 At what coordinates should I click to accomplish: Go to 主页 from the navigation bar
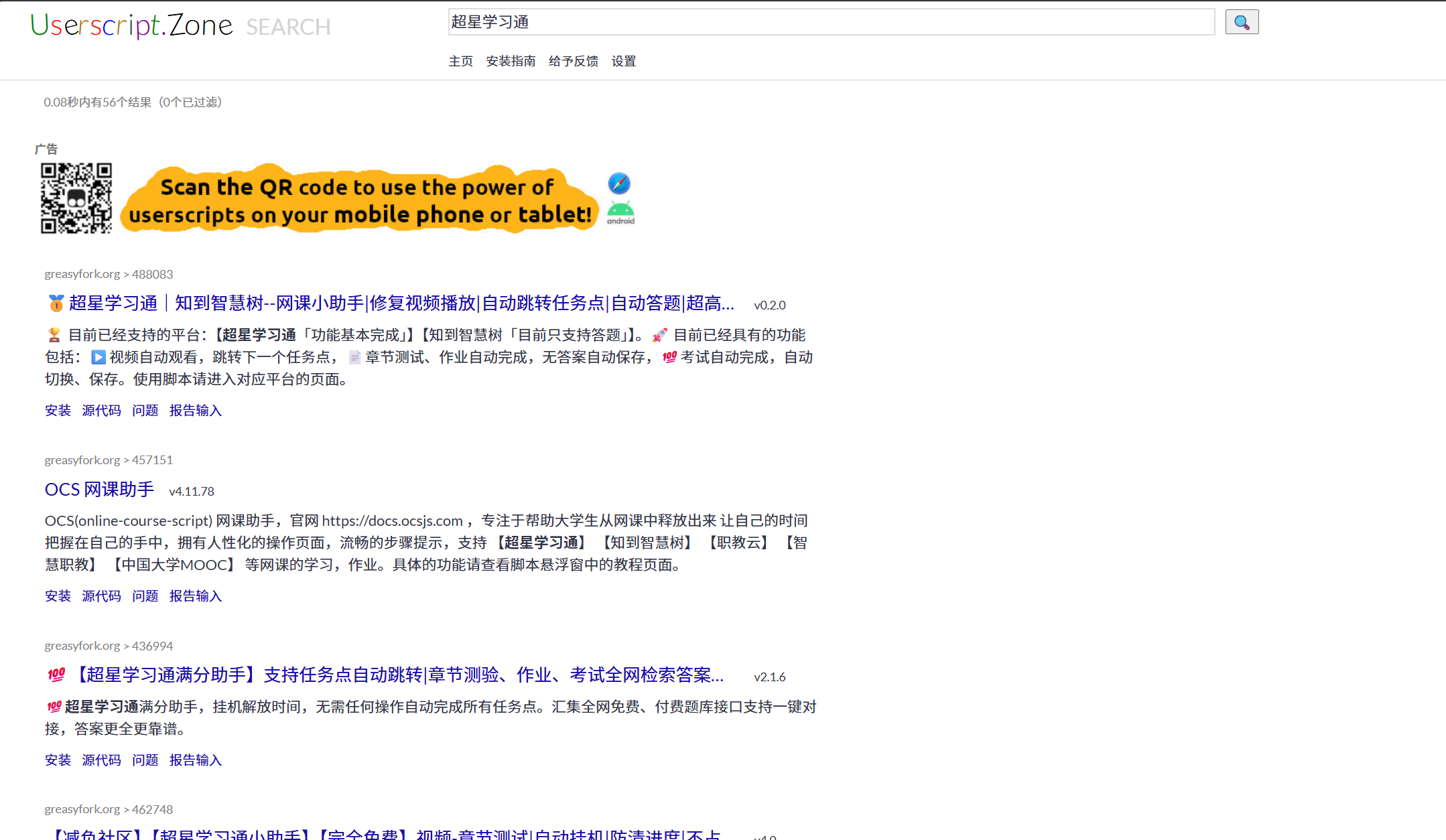(460, 60)
